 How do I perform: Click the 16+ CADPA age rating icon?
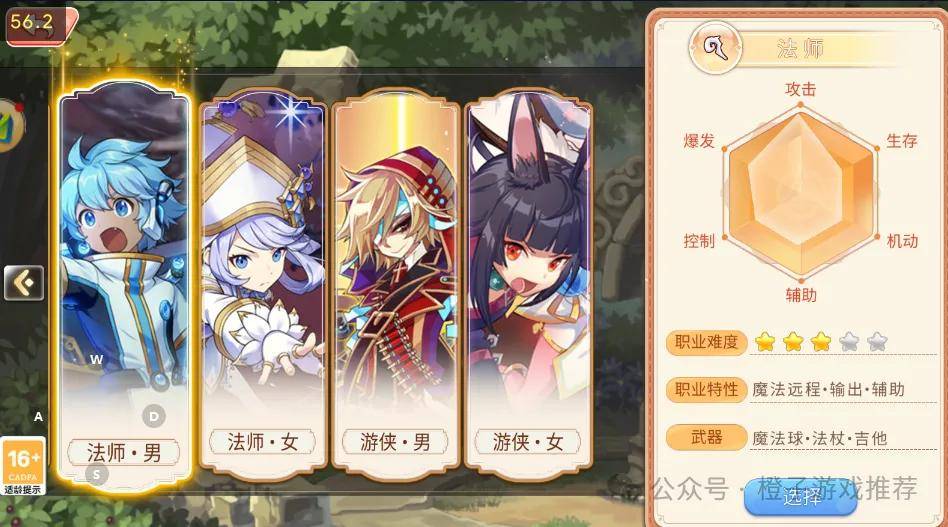point(22,466)
